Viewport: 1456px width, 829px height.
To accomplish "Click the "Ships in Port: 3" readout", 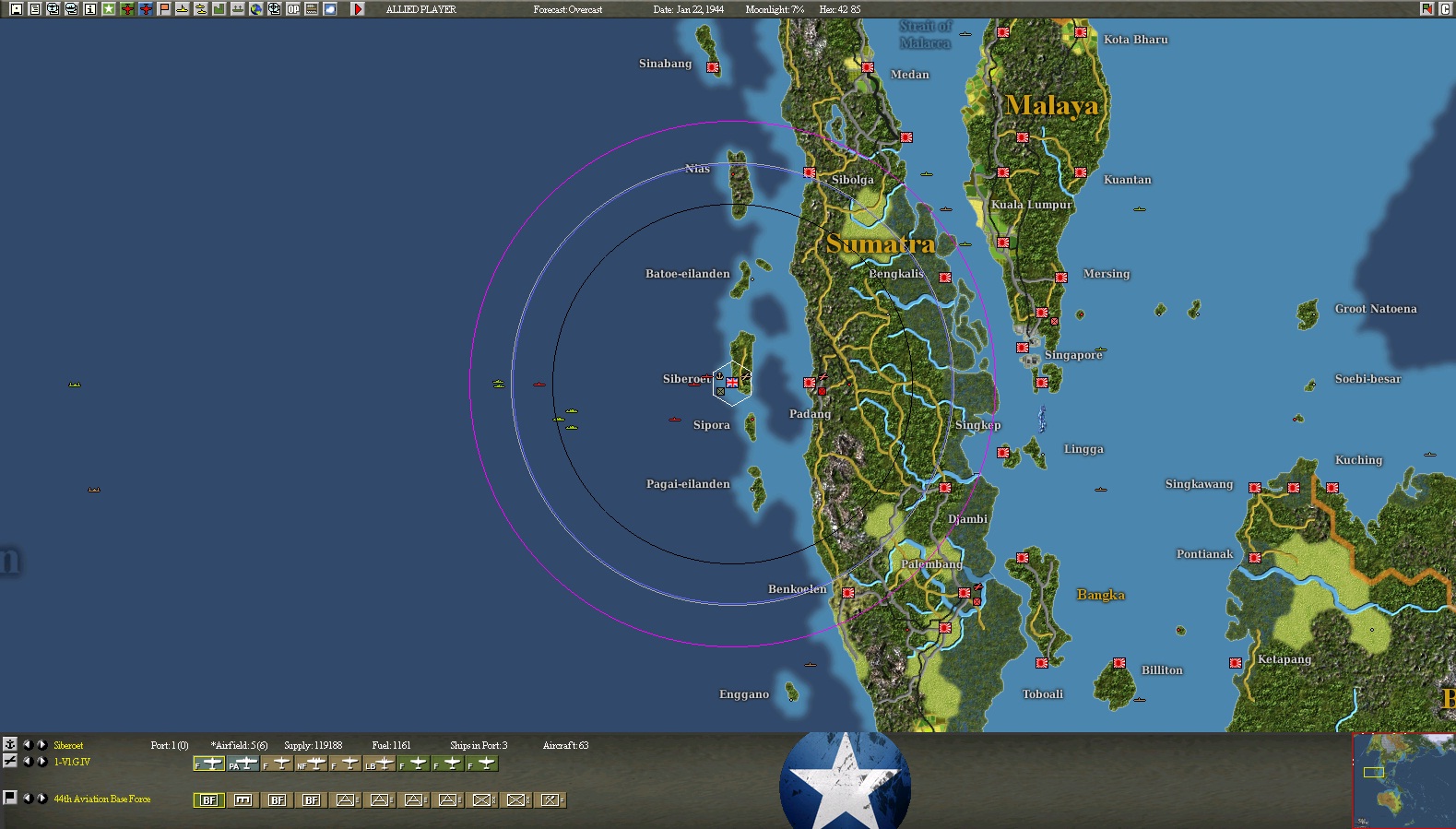I will (x=479, y=745).
